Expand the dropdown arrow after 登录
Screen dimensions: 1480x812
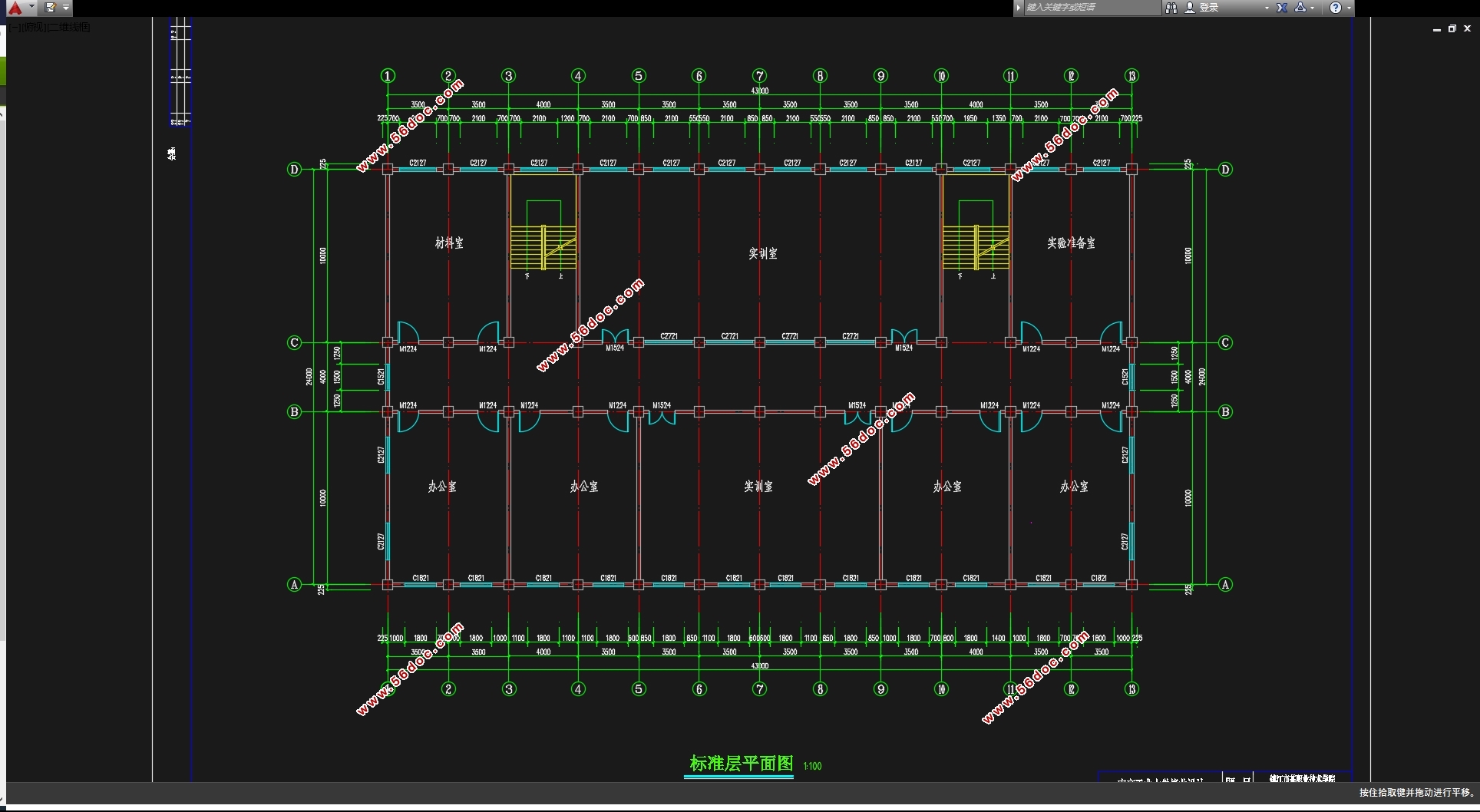click(1267, 8)
